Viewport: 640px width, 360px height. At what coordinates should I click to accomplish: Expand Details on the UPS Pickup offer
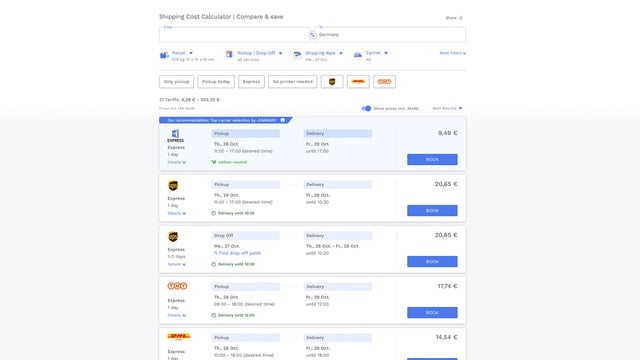click(176, 213)
